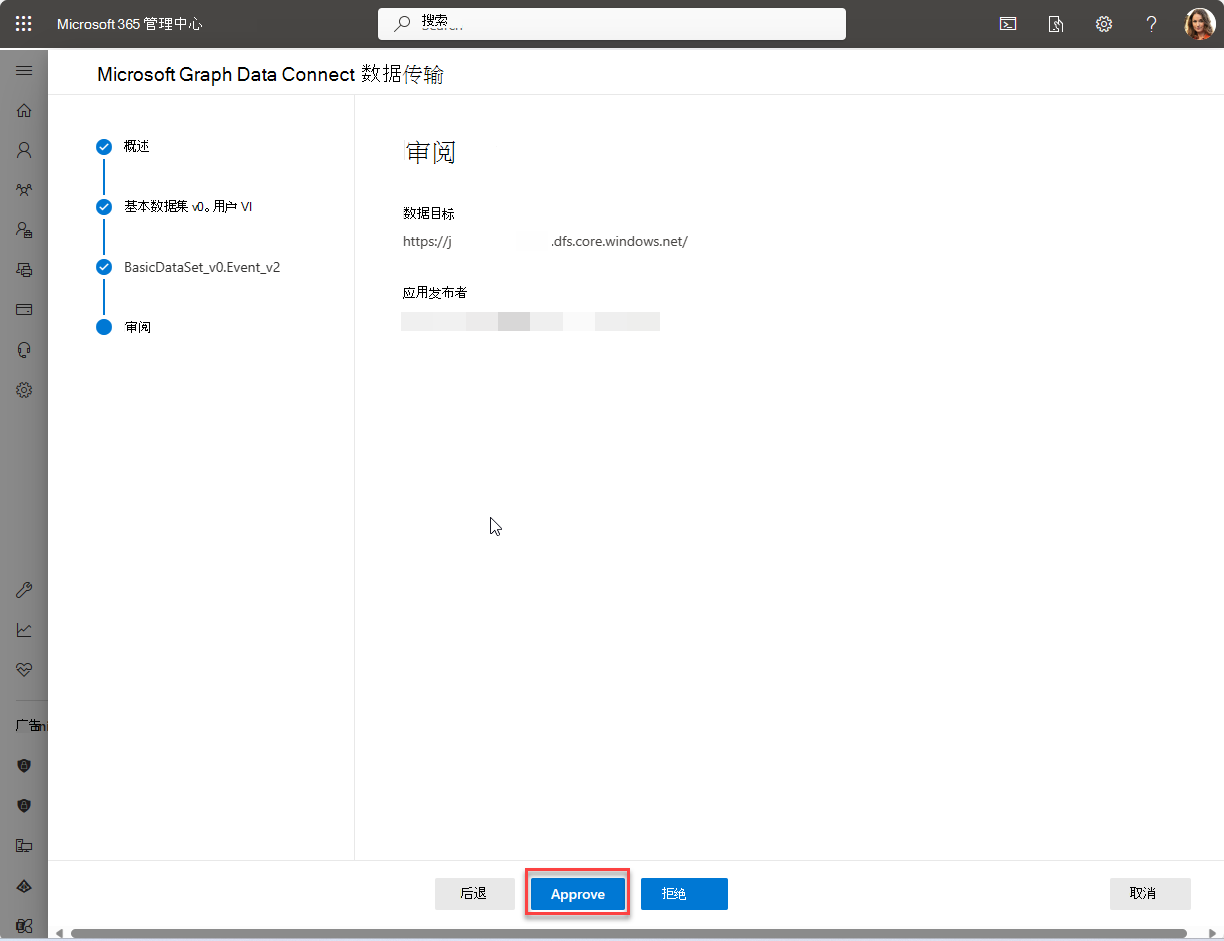Expand the hamburger navigation menu
Screen dimensions: 1224x941
tap(24, 71)
